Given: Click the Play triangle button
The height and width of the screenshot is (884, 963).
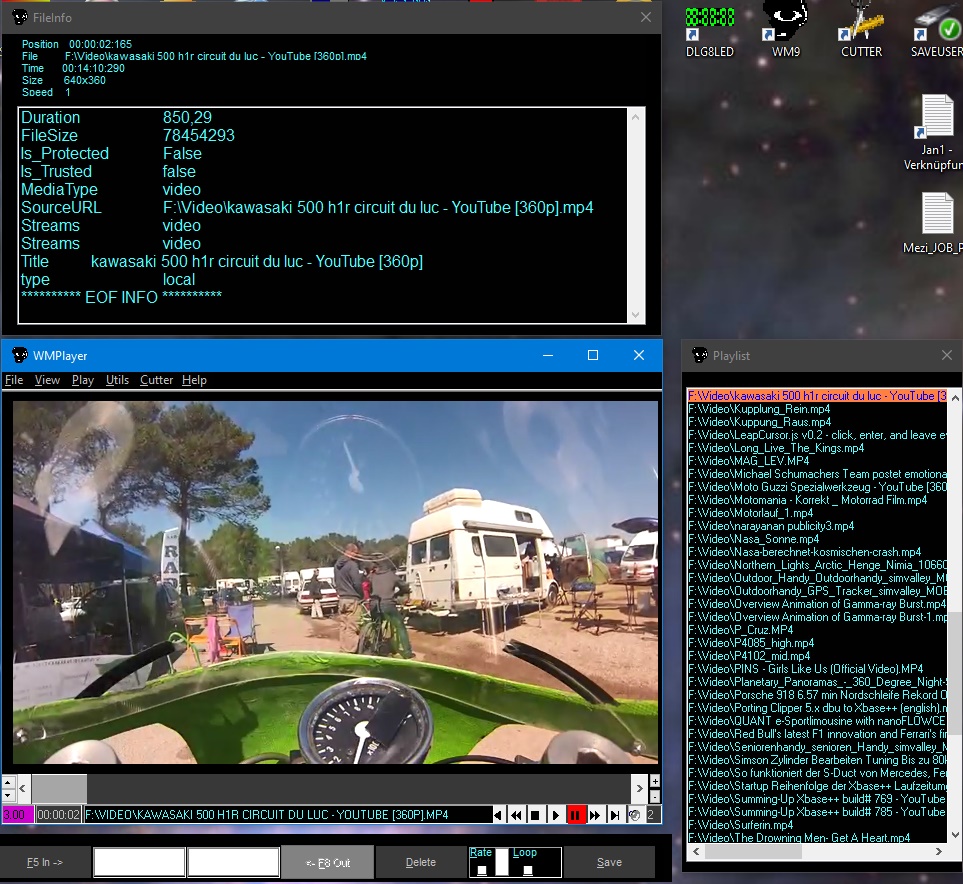Looking at the screenshot, I should coord(555,815).
